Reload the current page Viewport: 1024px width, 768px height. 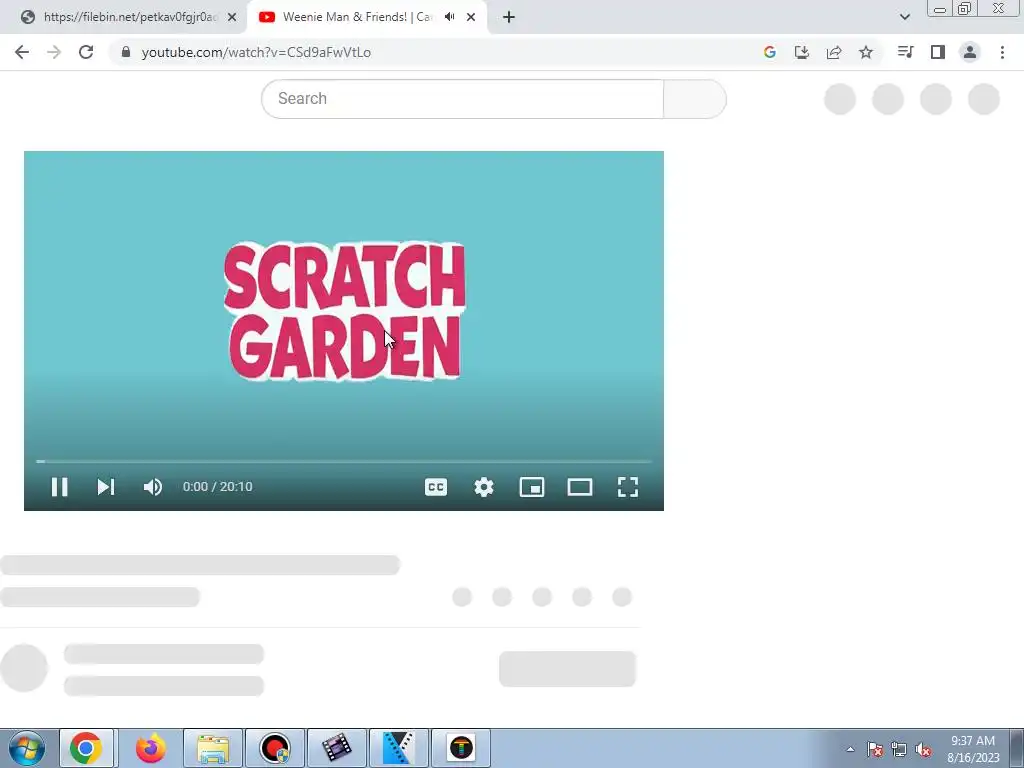pyautogui.click(x=86, y=52)
